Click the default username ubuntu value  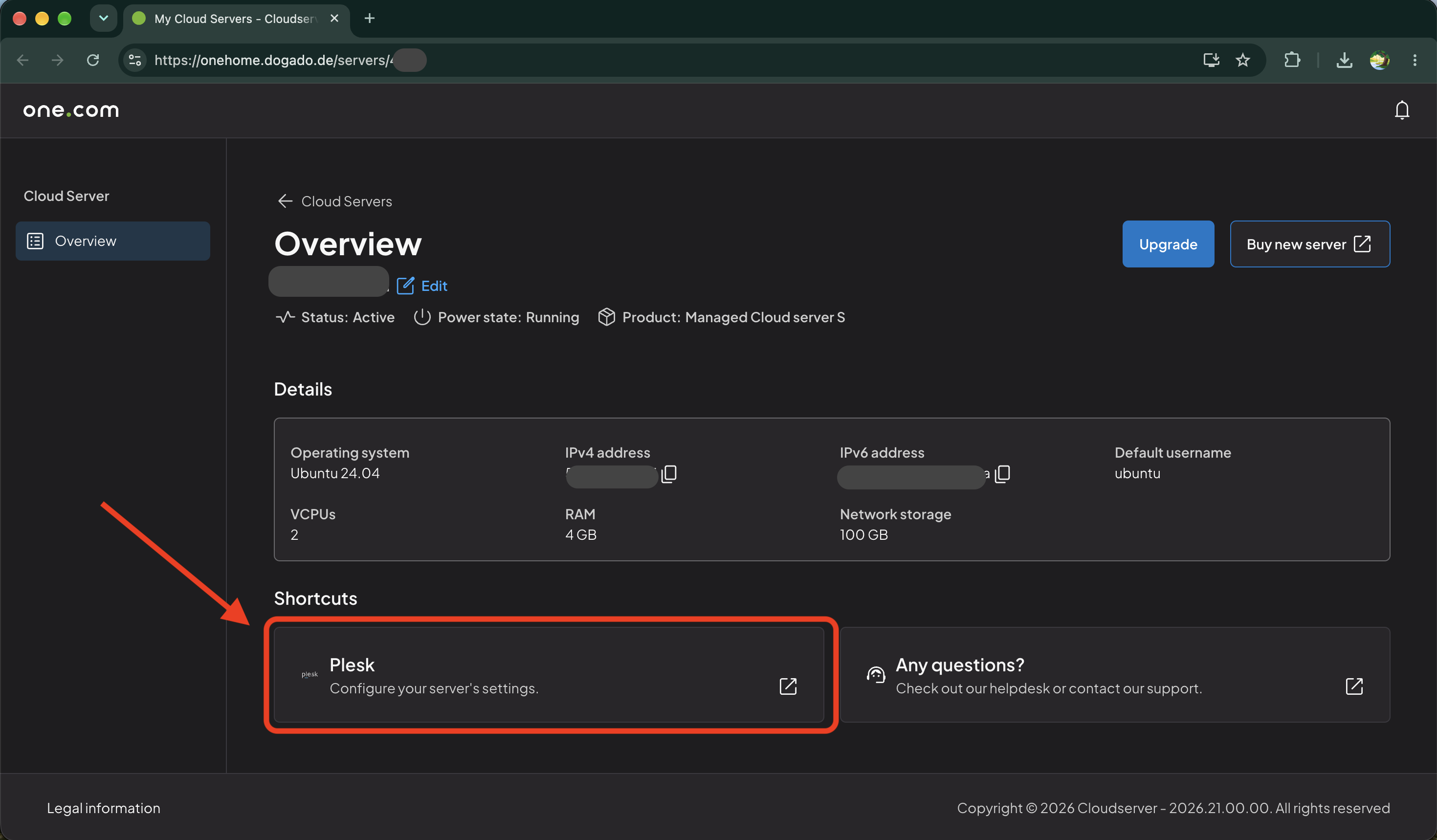[1137, 473]
